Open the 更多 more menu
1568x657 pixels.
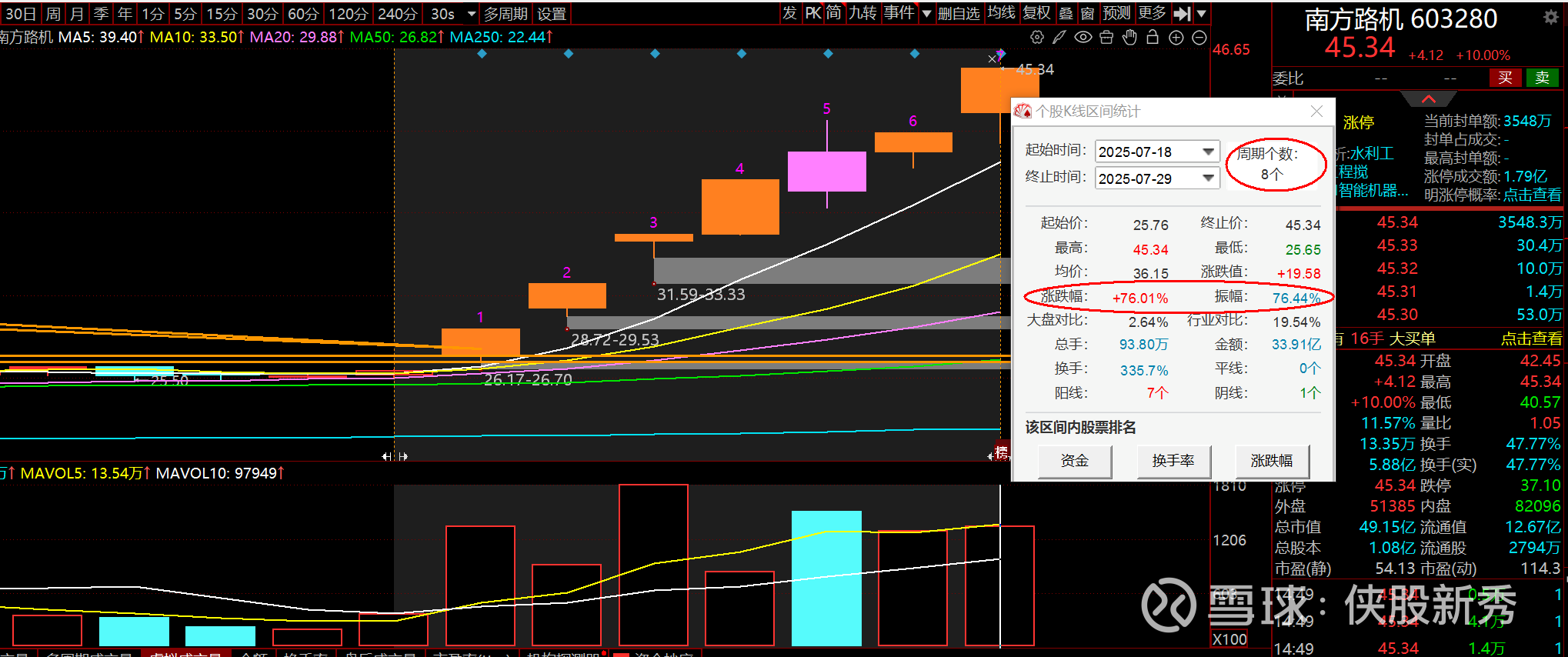[1152, 13]
